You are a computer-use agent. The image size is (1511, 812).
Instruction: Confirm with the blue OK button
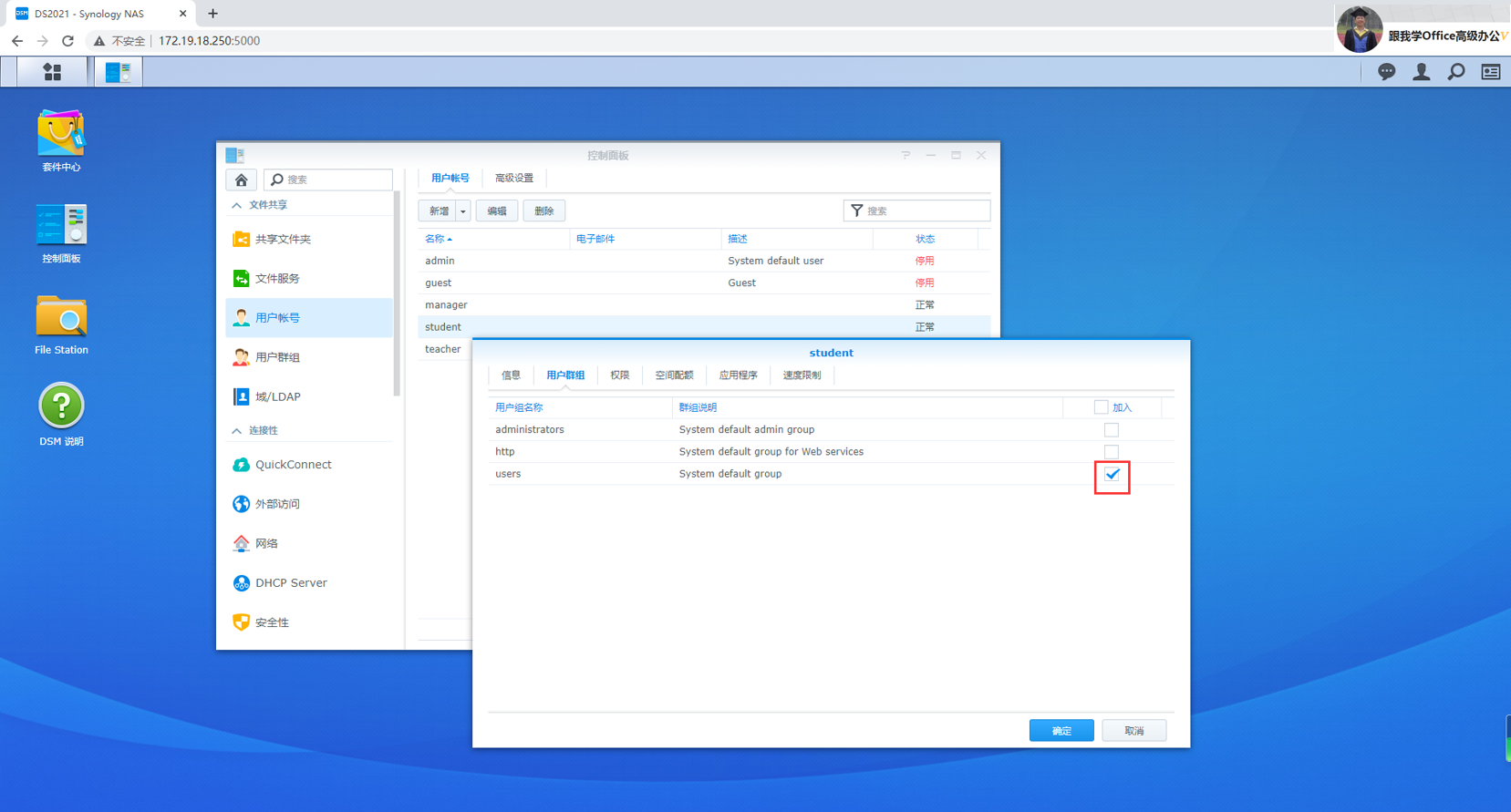click(1061, 731)
